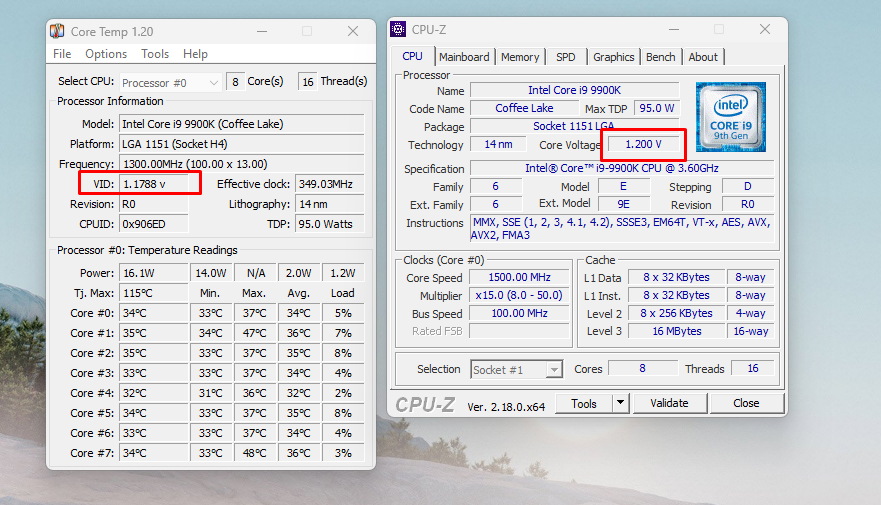Click the Tools button in CPU-Z
Image resolution: width=881 pixels, height=505 pixels.
(x=584, y=403)
